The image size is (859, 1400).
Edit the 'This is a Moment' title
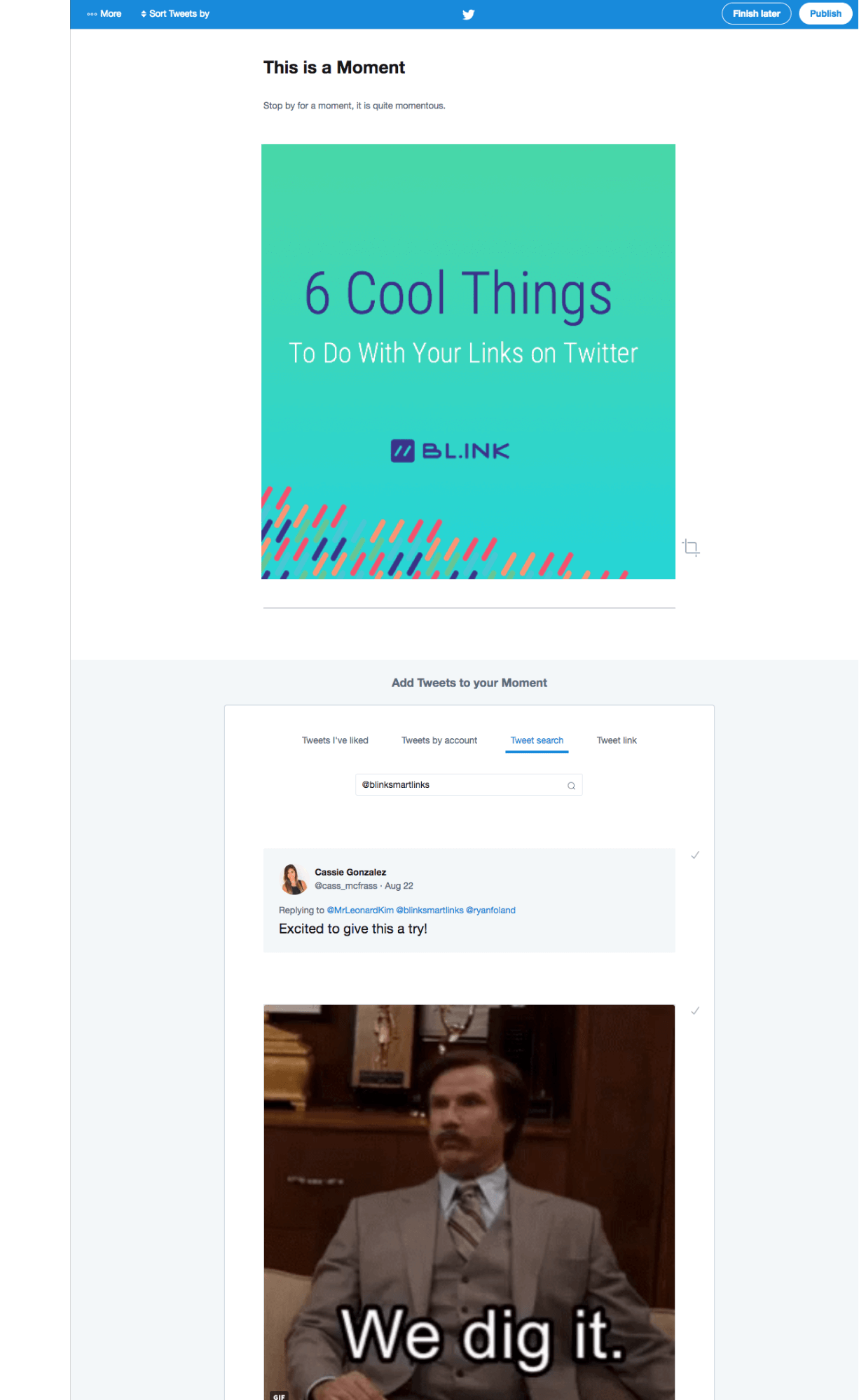click(x=334, y=68)
